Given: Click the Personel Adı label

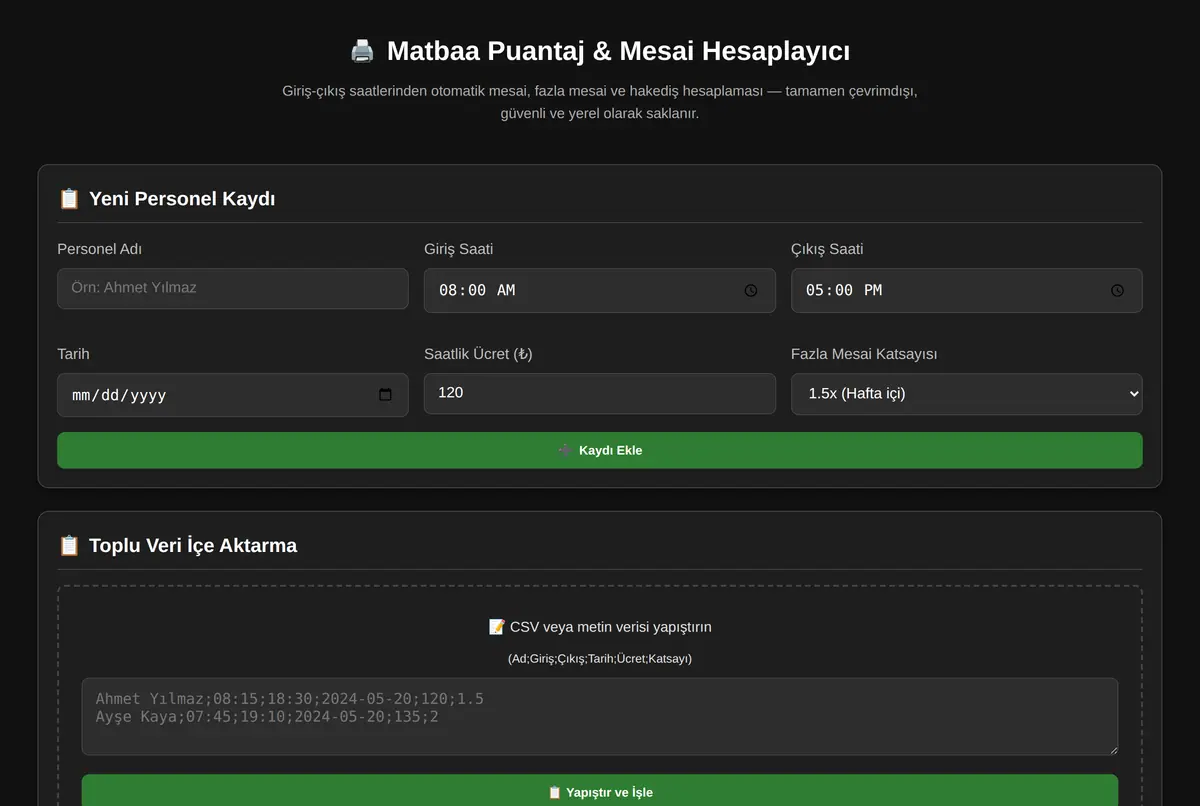Looking at the screenshot, I should coord(99,249).
